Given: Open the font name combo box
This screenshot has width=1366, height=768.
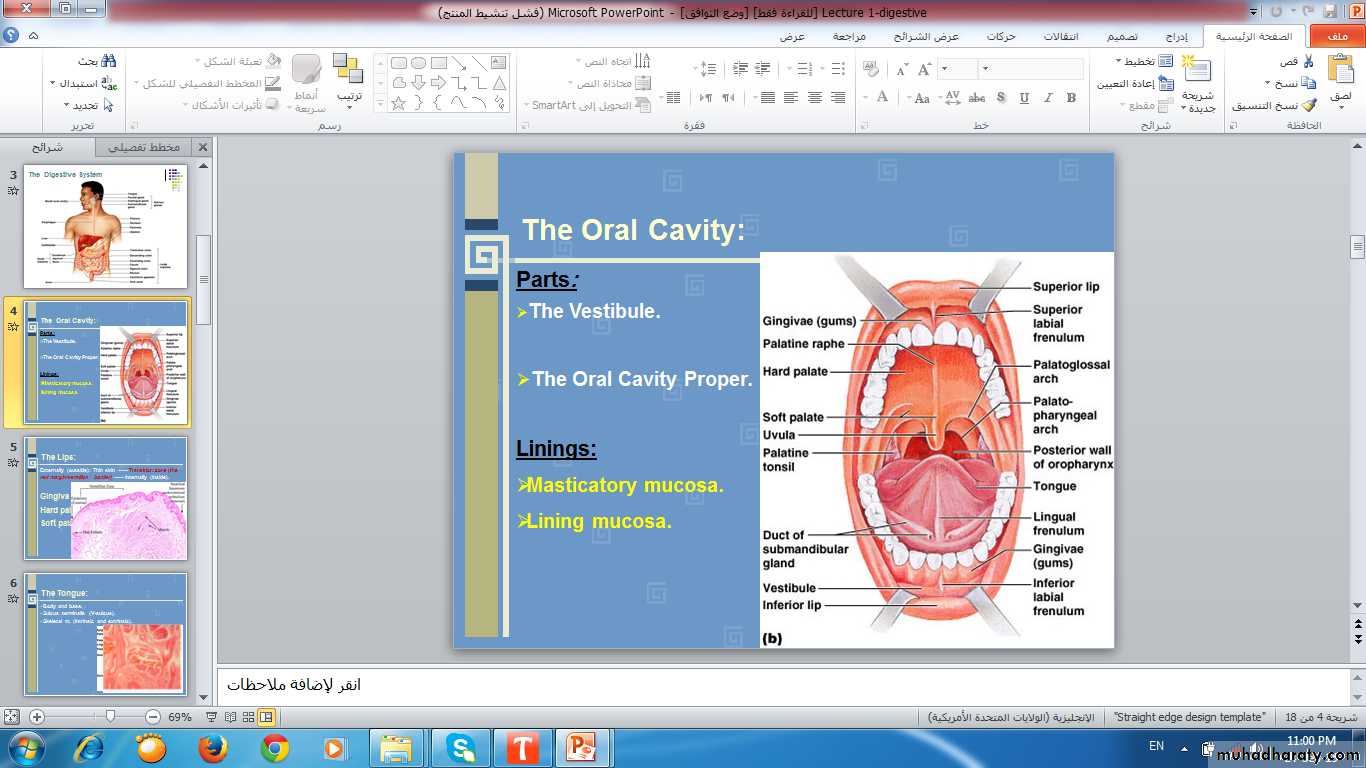Looking at the screenshot, I should coord(1030,69).
